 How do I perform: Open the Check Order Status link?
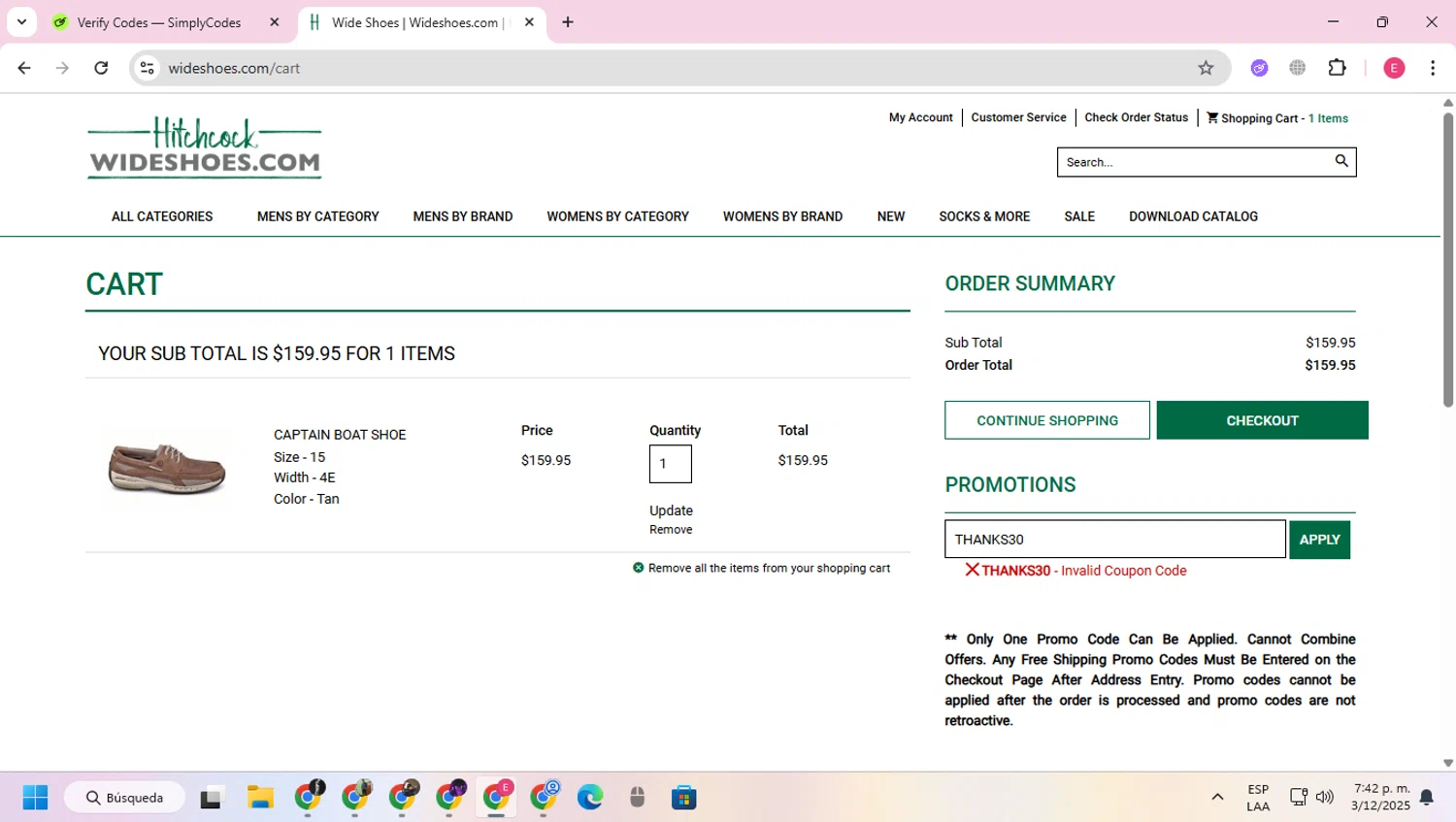pyautogui.click(x=1136, y=117)
